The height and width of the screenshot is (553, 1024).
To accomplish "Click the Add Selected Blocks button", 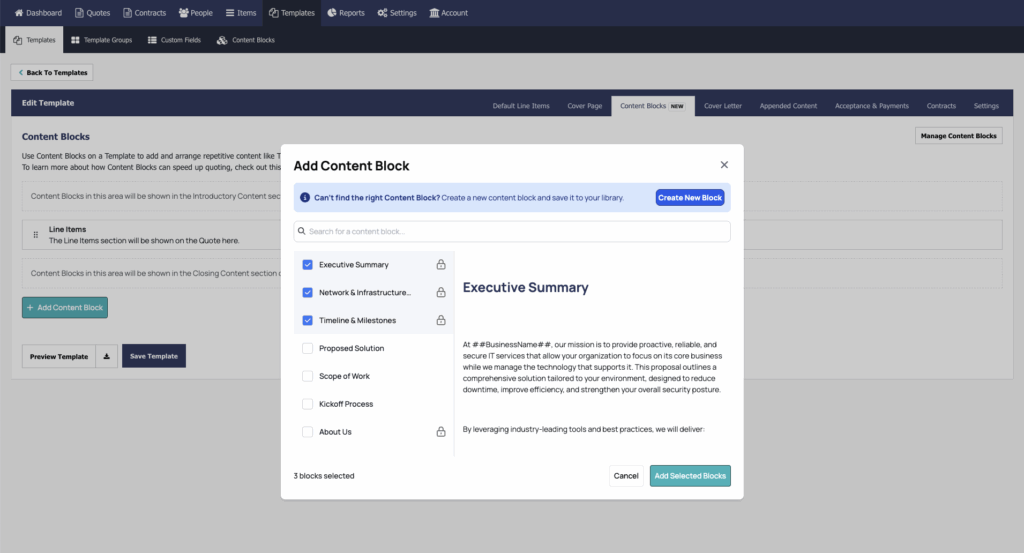I will (x=690, y=476).
